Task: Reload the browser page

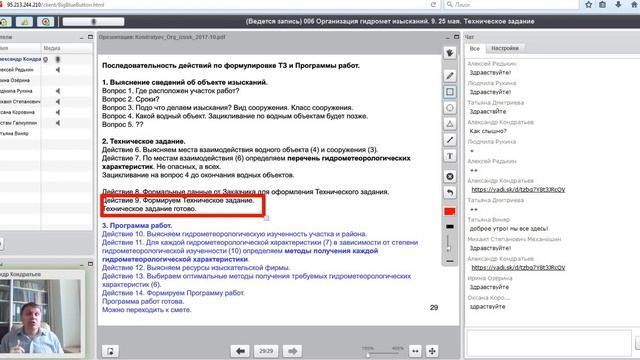Action: click(433, 4)
